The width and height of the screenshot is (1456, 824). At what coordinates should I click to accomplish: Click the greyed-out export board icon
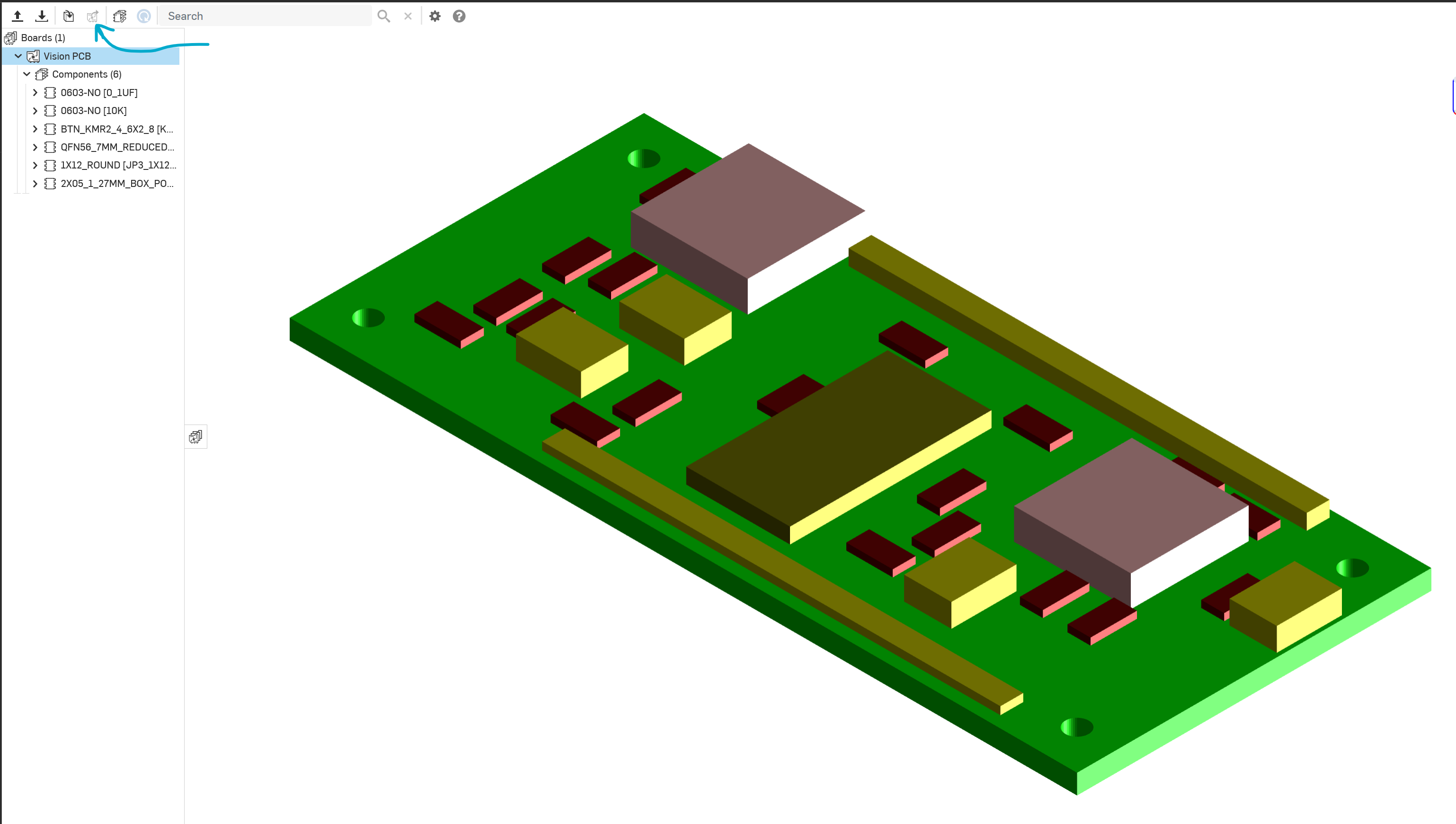tap(93, 16)
